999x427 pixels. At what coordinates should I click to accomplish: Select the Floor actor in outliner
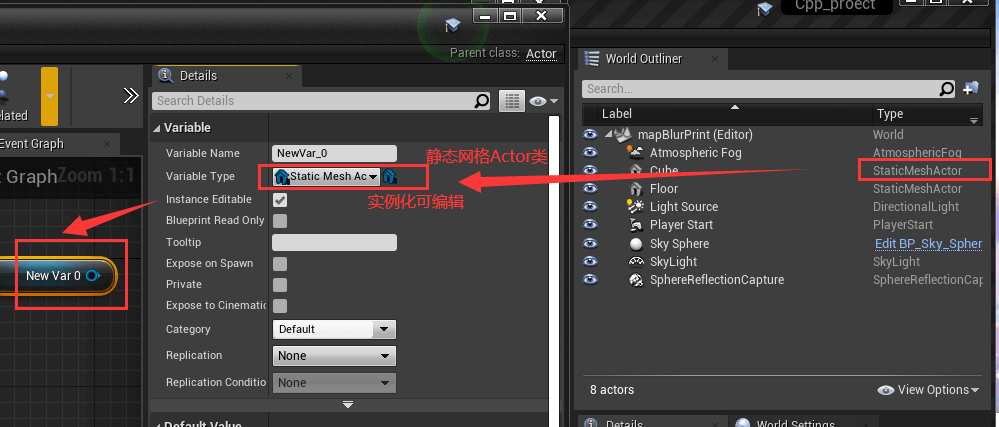click(664, 189)
